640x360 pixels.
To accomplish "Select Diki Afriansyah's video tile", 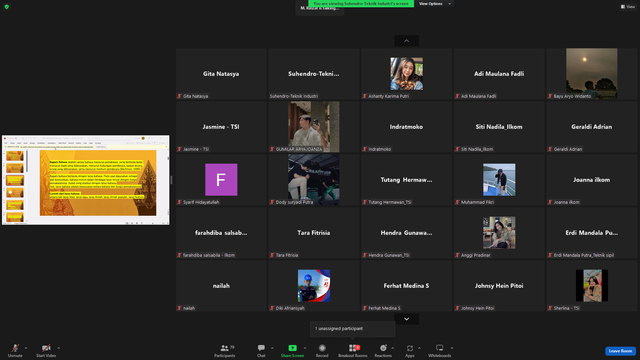I will click(313, 286).
